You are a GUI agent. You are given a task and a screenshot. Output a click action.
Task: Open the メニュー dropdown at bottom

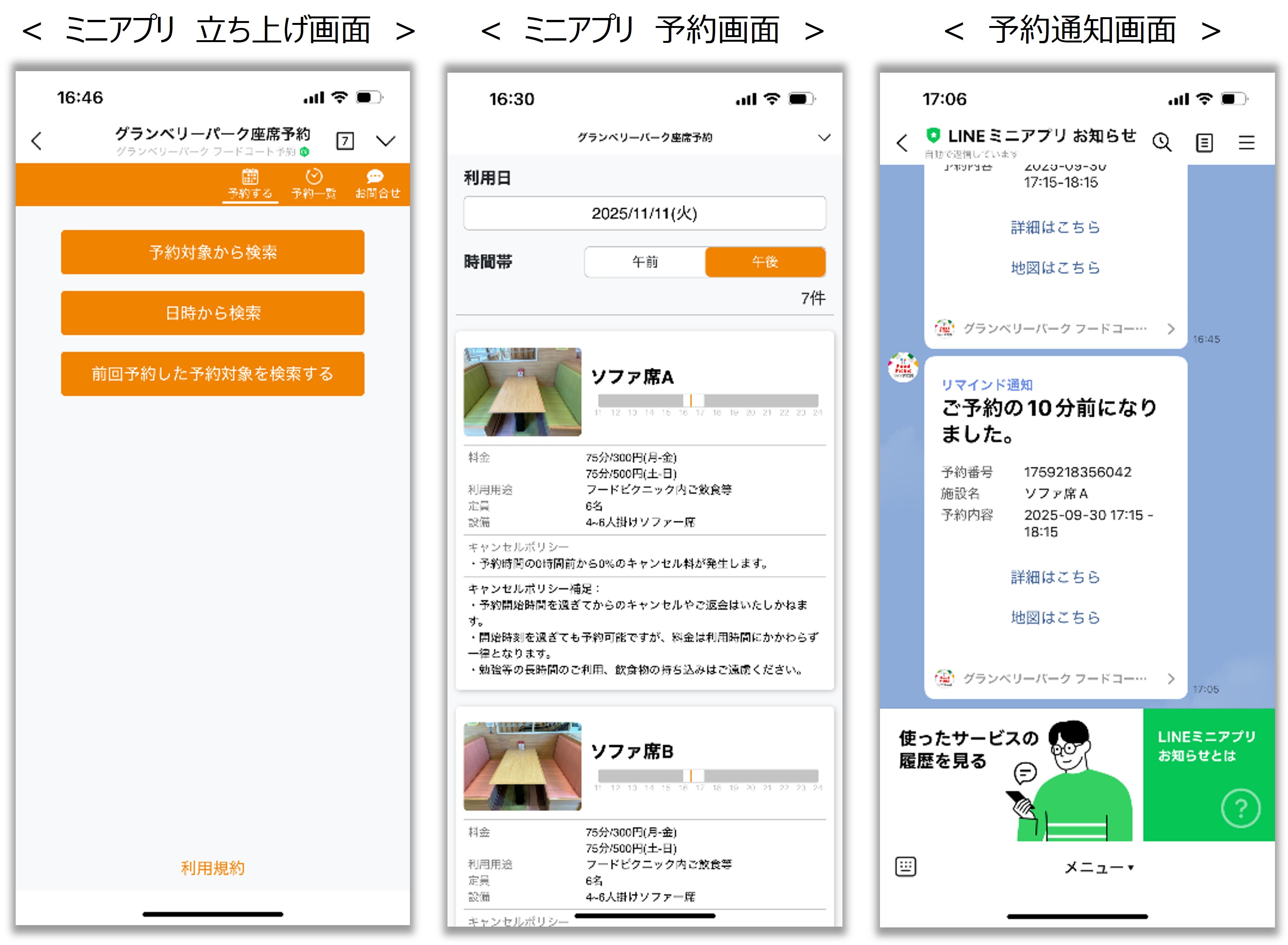(1099, 868)
